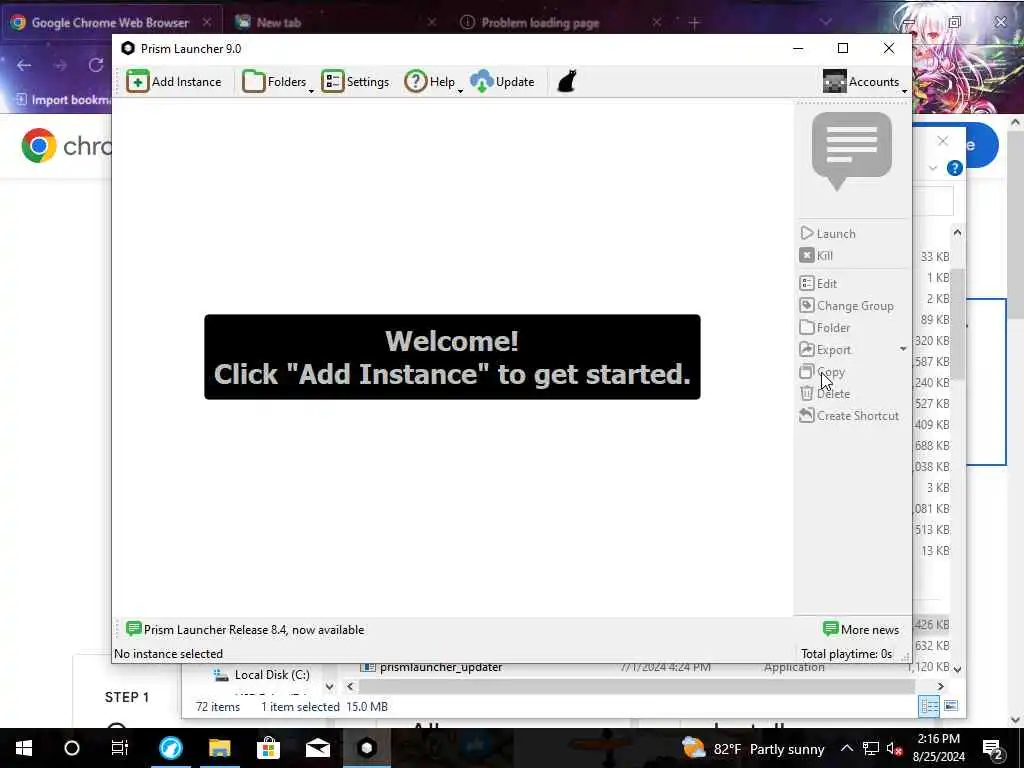Open Microsoft Store from the taskbar
This screenshot has height=768, width=1024.
coord(268,748)
